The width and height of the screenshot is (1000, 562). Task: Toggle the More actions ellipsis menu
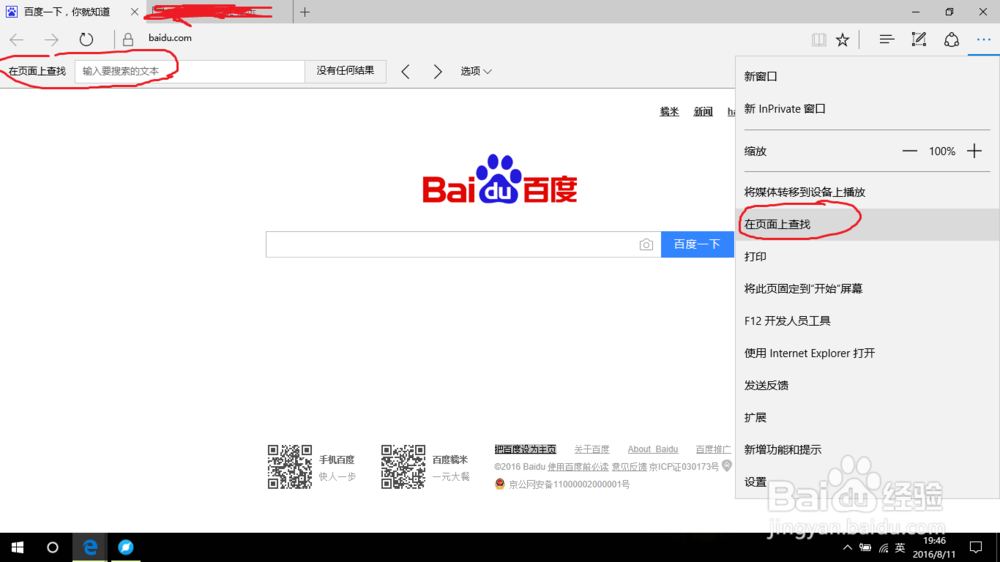983,40
